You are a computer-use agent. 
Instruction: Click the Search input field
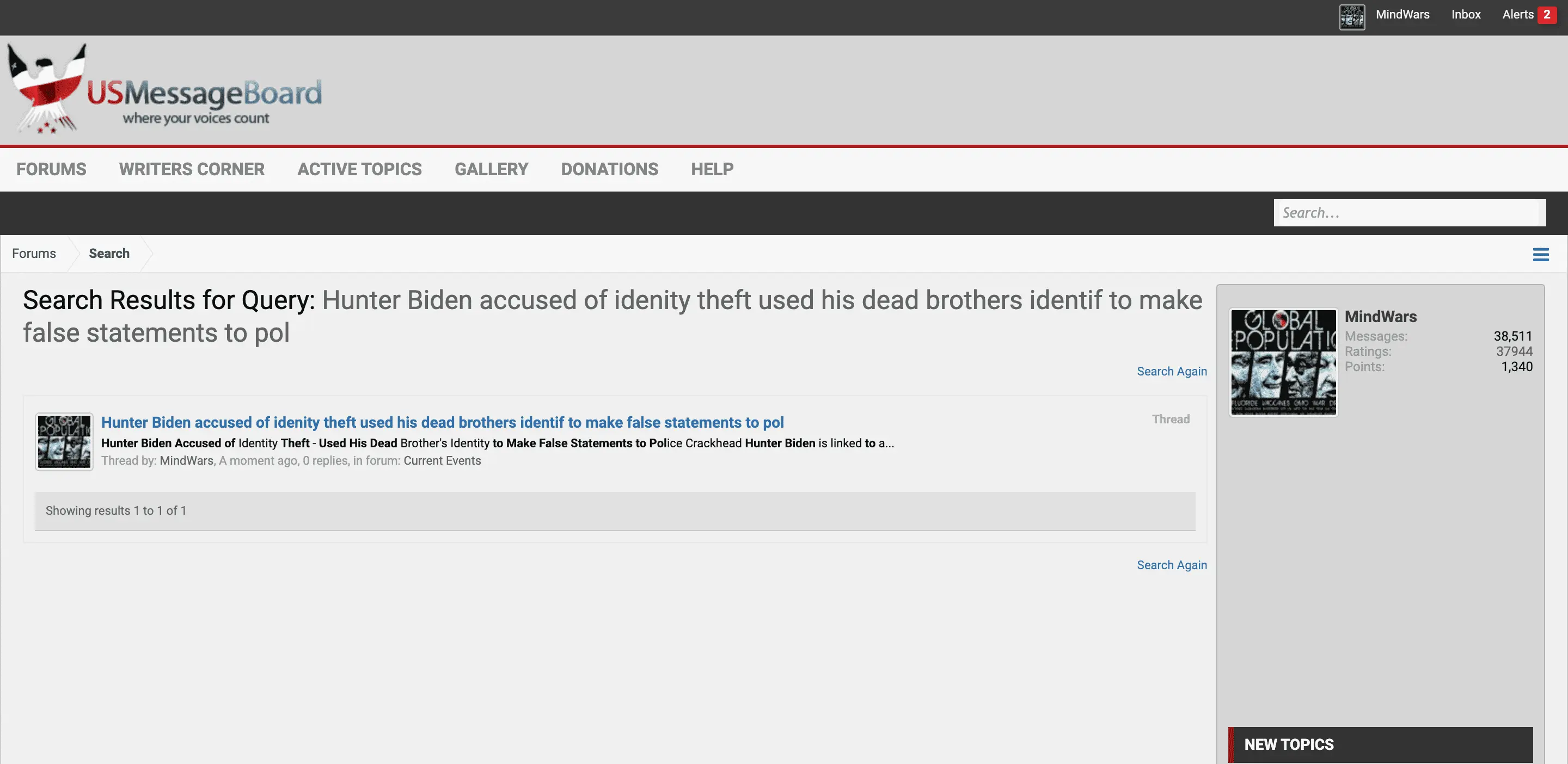1408,213
